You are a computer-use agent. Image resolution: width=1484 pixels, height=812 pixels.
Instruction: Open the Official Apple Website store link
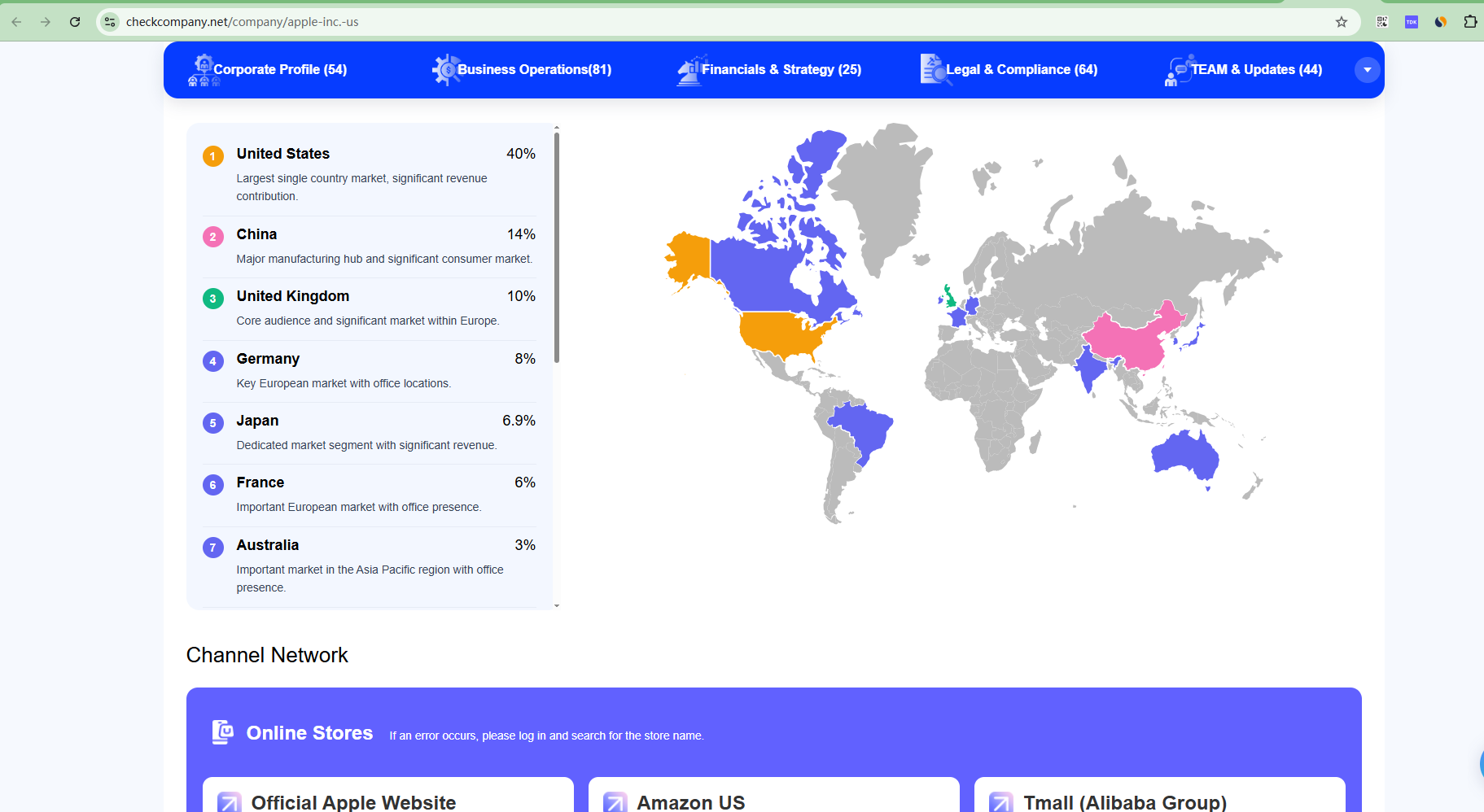[353, 802]
